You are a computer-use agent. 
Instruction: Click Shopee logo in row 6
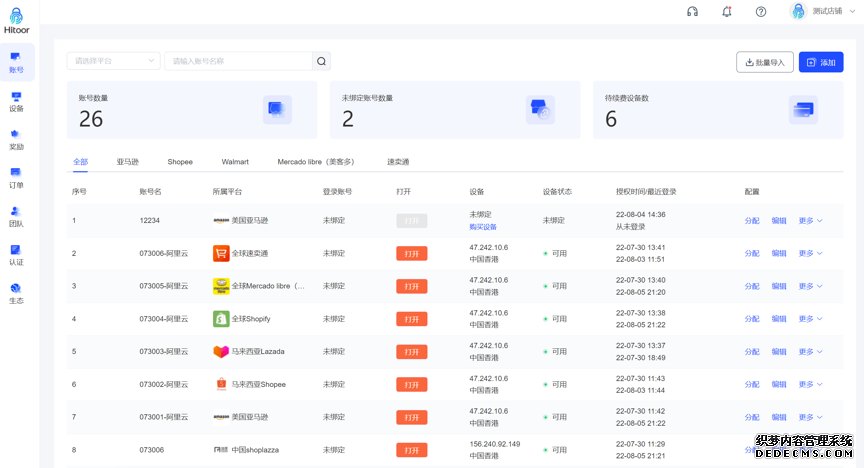pyautogui.click(x=221, y=384)
